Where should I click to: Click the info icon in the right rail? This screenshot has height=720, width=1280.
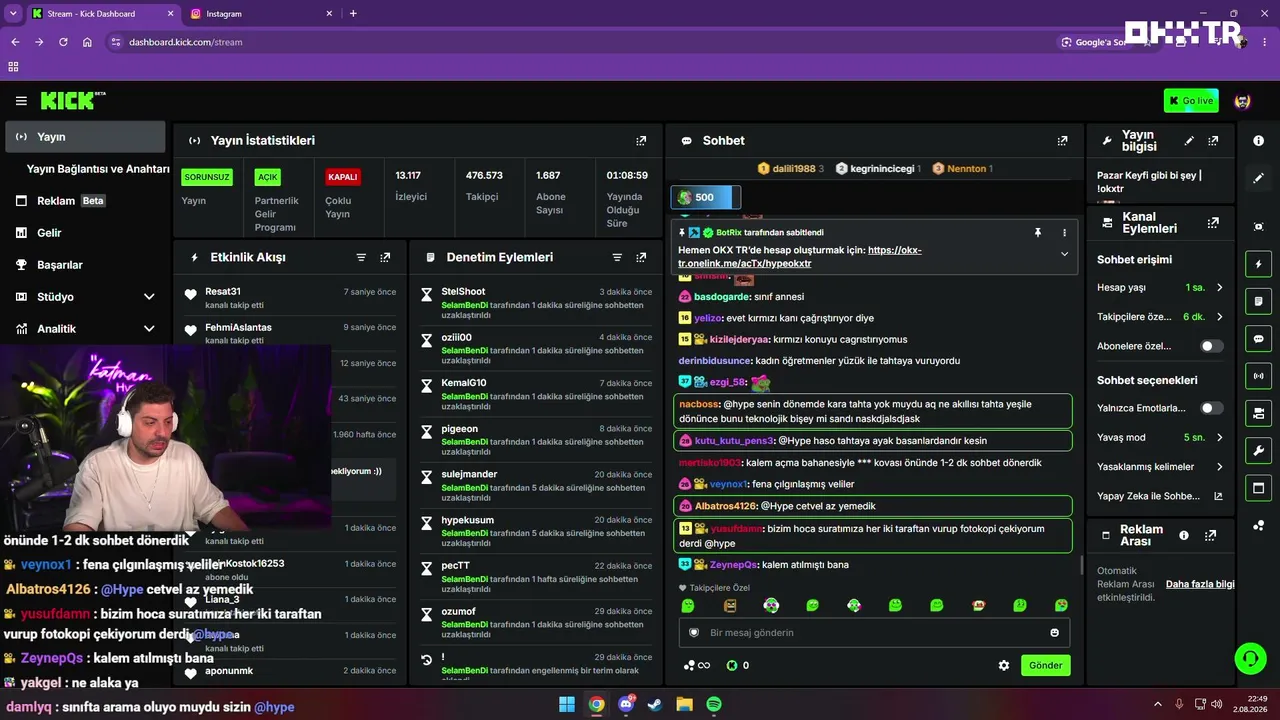[x=1258, y=141]
